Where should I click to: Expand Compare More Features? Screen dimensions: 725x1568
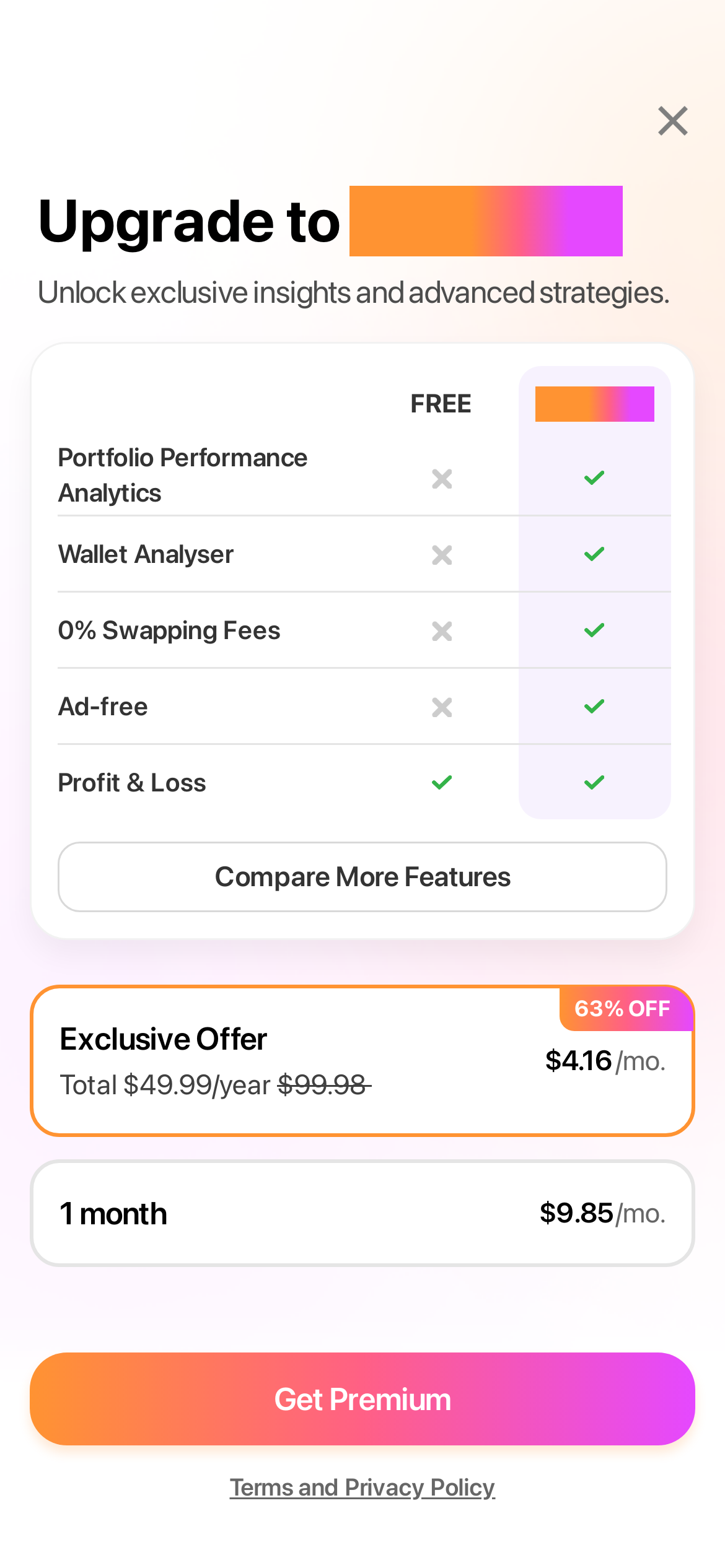(362, 877)
